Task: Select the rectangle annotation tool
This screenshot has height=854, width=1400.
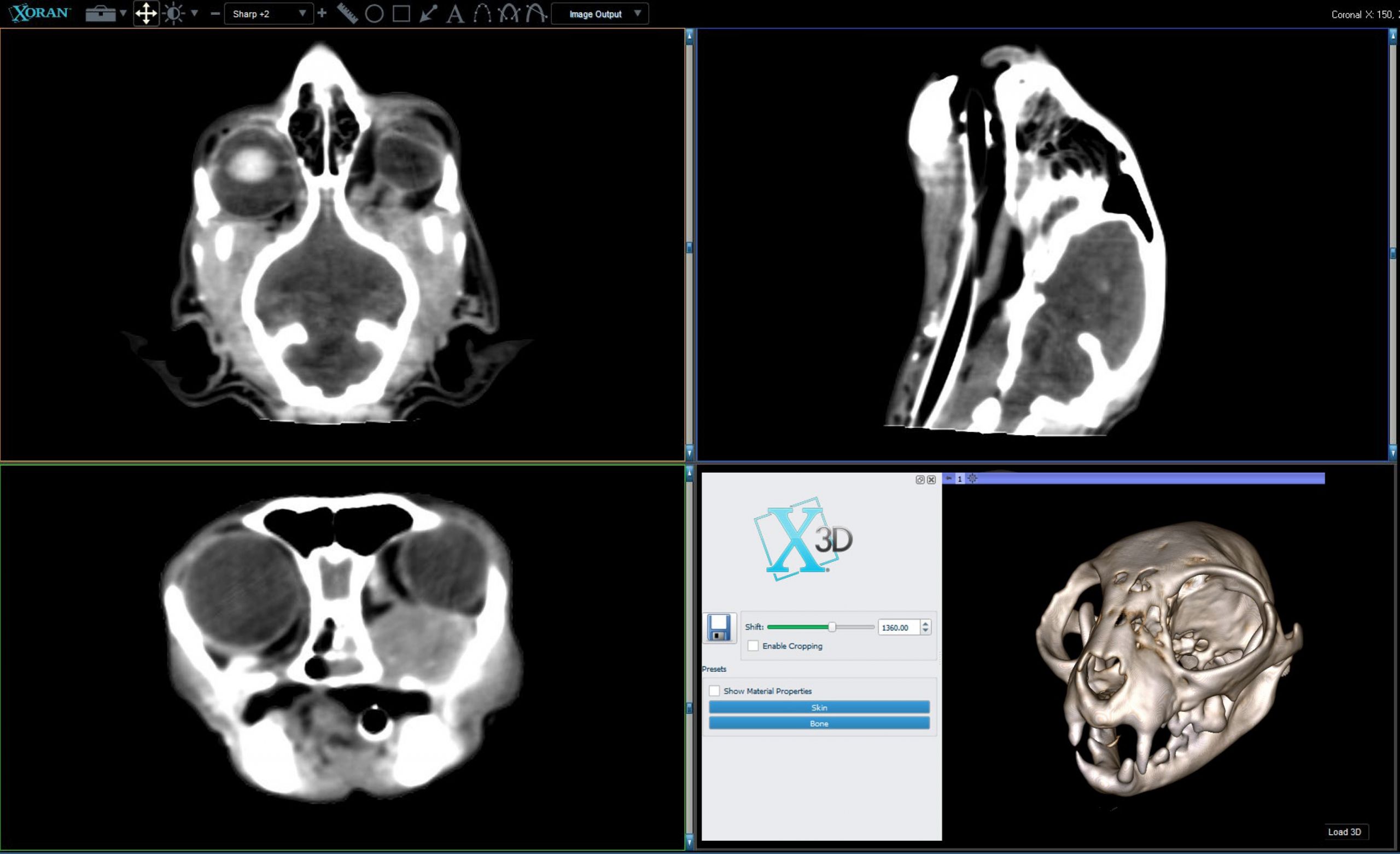Action: tap(401, 14)
